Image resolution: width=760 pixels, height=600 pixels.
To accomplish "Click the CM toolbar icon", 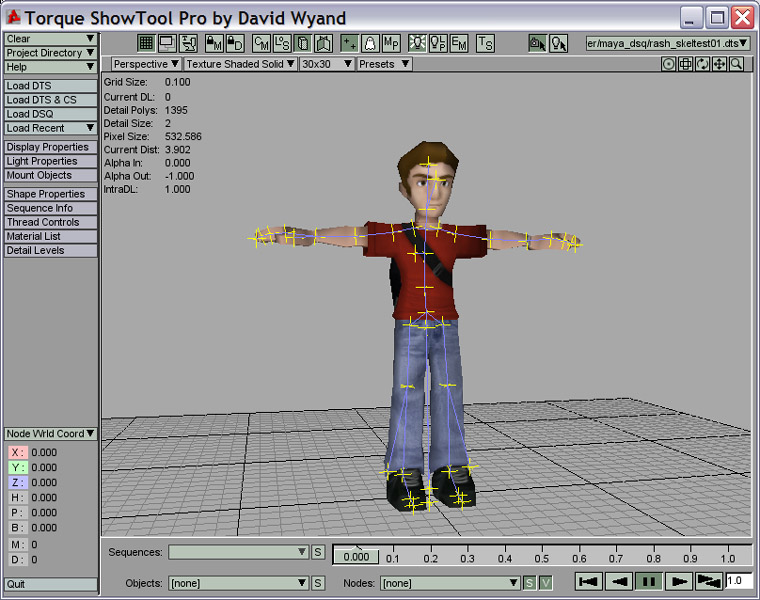I will 262,43.
